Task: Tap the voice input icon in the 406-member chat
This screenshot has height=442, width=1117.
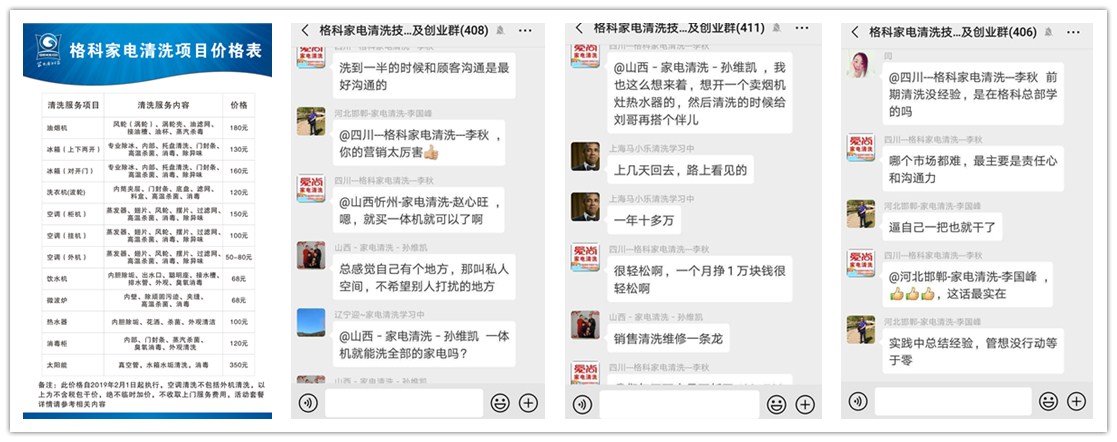Action: pos(858,401)
